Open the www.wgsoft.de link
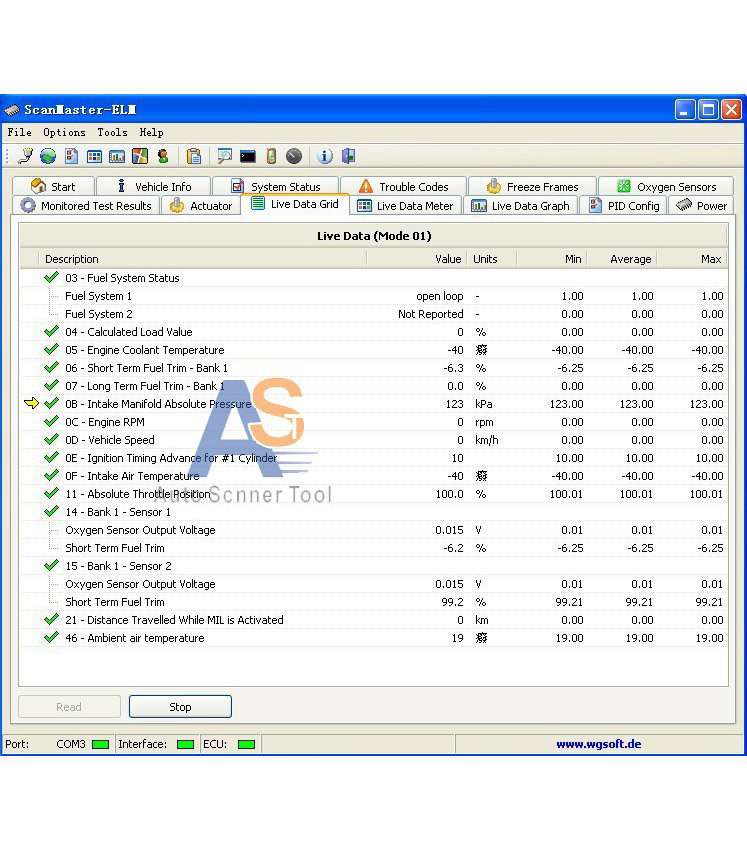 (x=598, y=744)
